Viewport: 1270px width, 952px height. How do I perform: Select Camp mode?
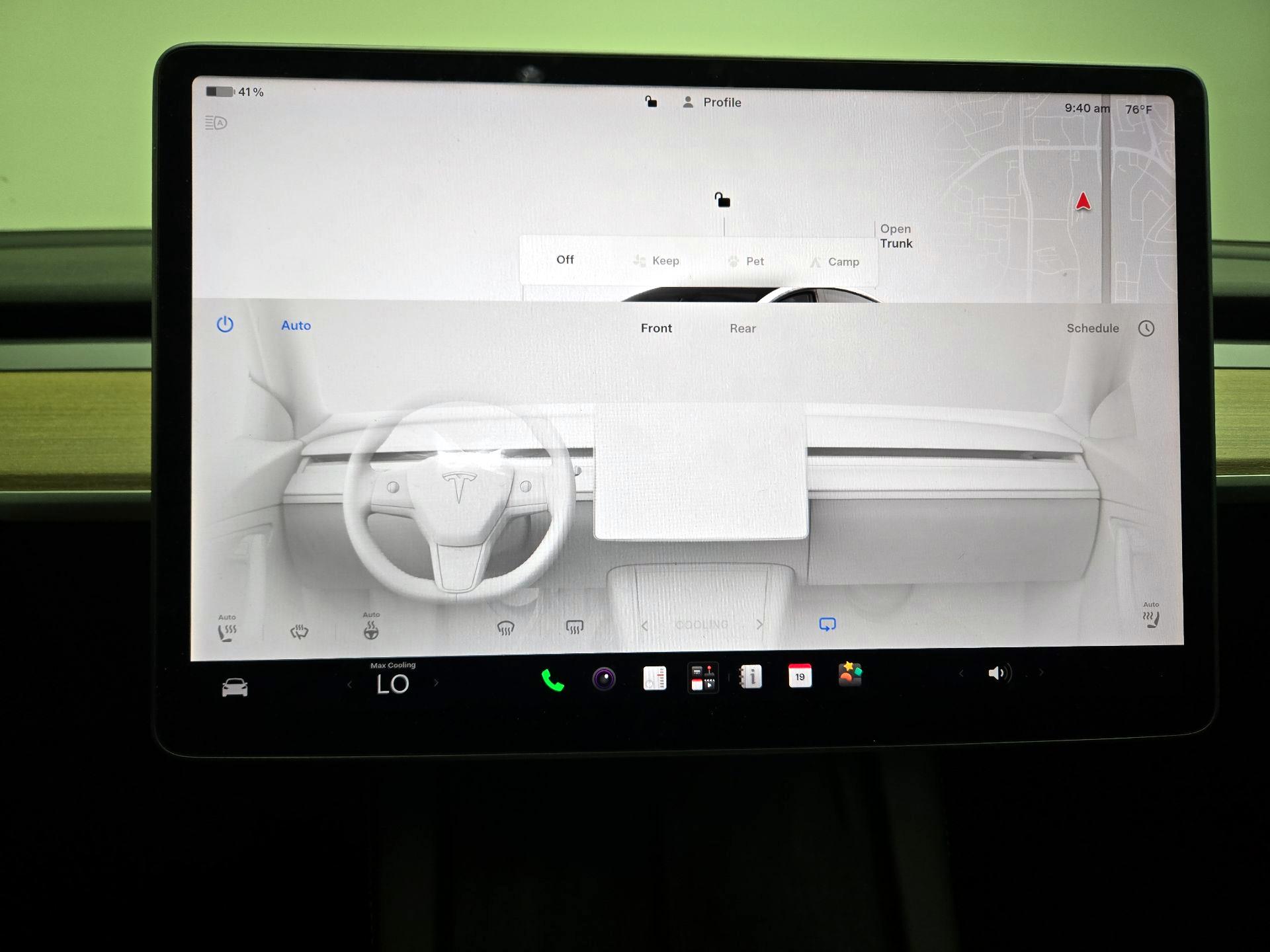pyautogui.click(x=835, y=262)
